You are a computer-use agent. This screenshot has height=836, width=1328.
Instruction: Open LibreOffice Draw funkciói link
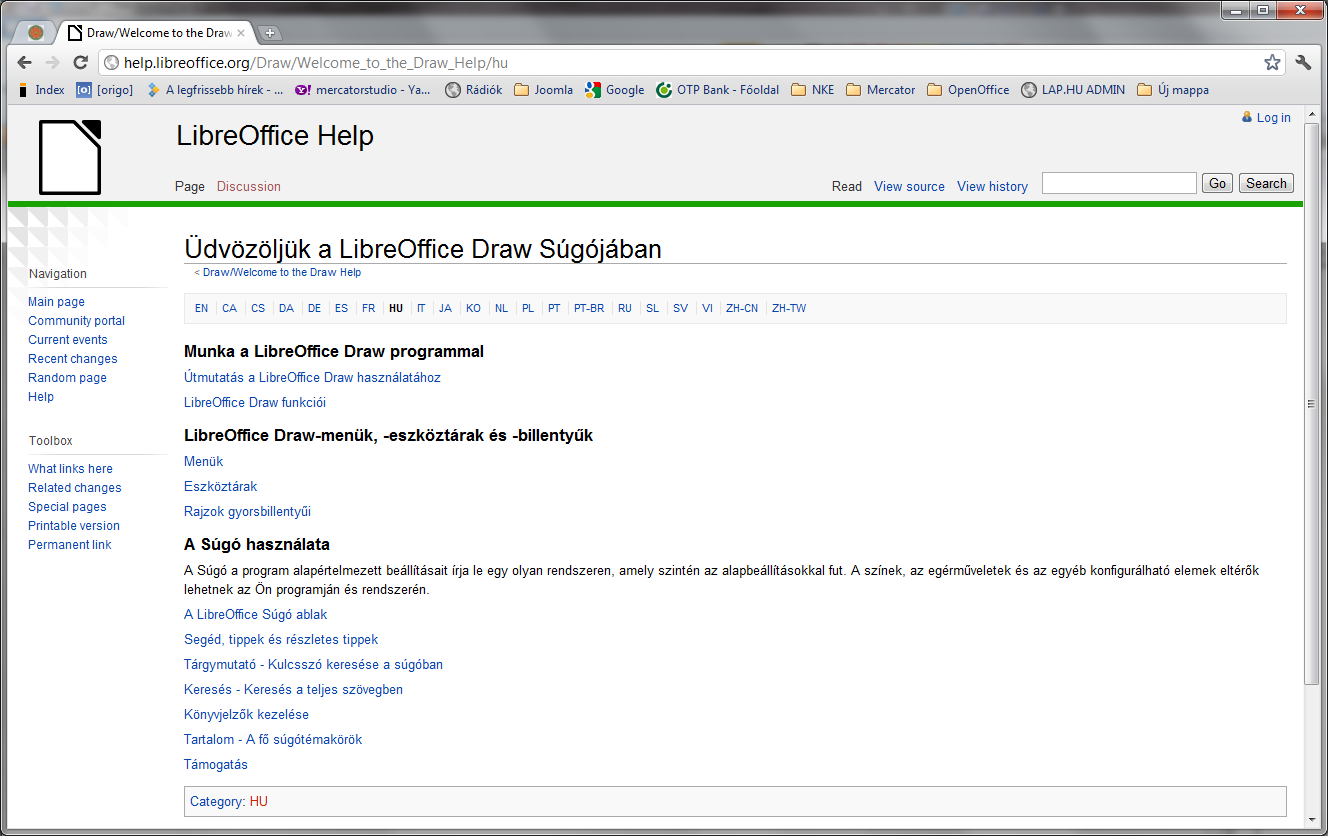(255, 403)
